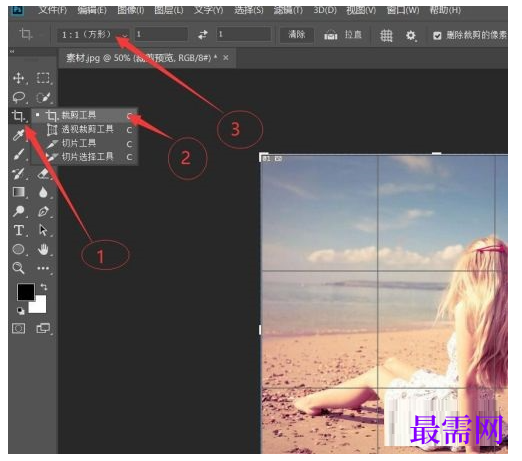Open the 1:1 aspect ratio dropdown
Viewport: 522px width, 461px height.
point(93,35)
